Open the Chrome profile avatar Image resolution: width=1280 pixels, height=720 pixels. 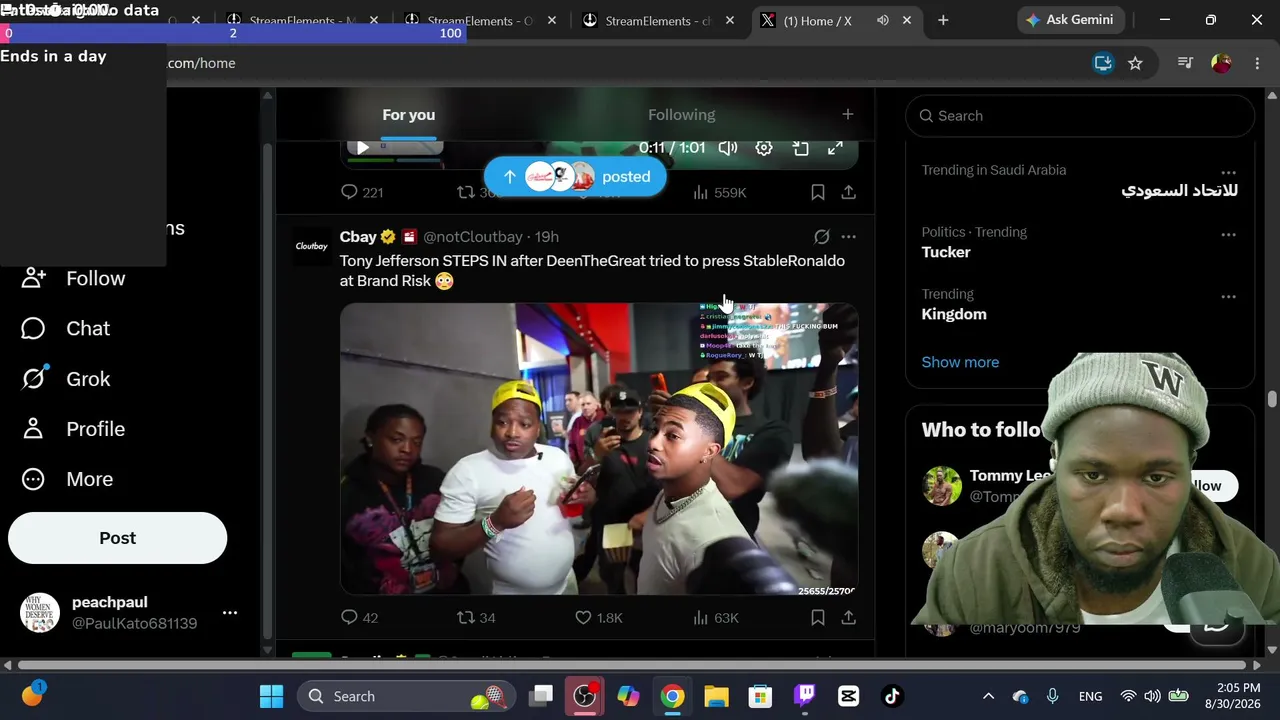pyautogui.click(x=1221, y=63)
